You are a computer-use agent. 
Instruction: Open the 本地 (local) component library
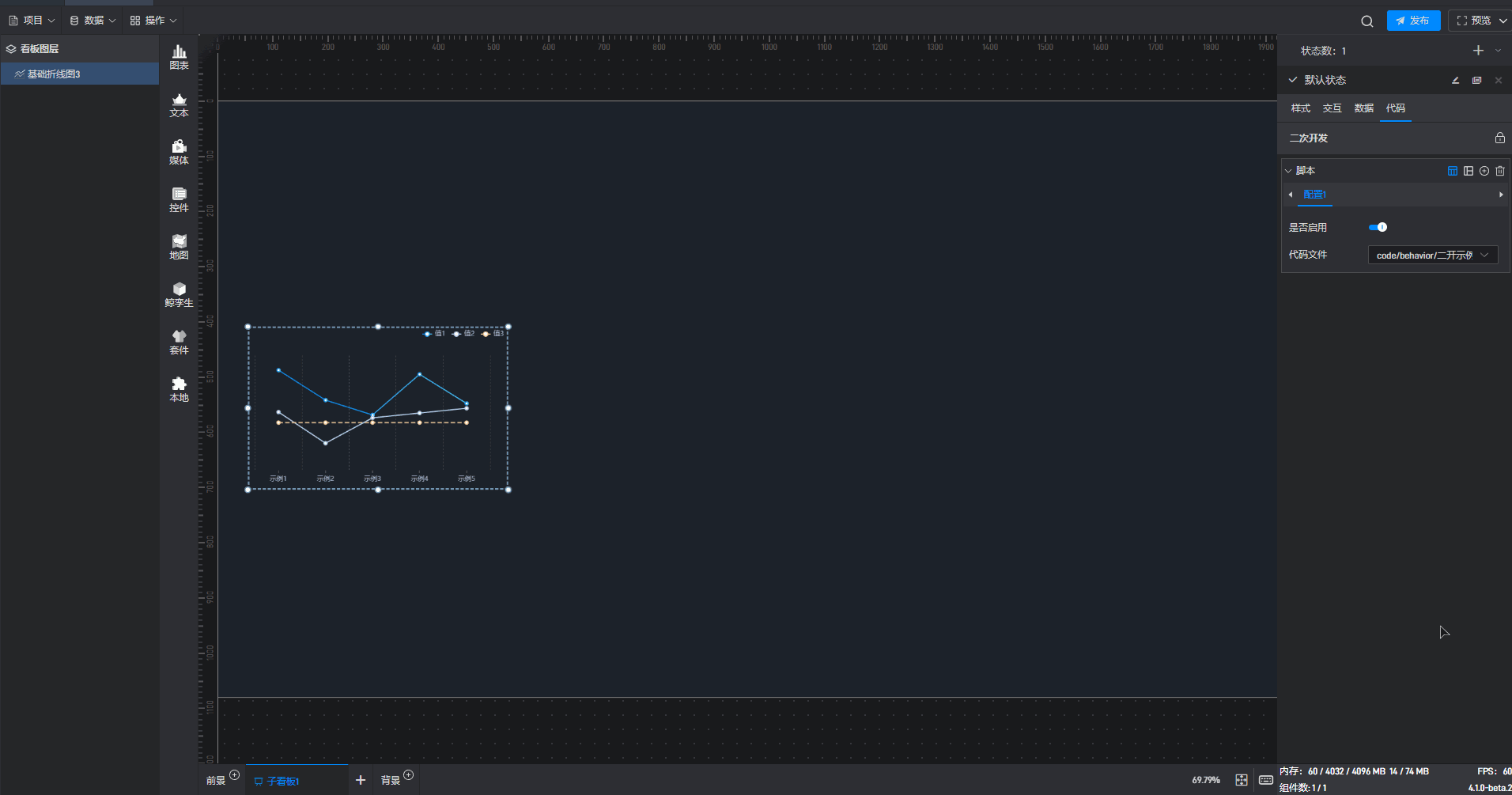point(179,389)
